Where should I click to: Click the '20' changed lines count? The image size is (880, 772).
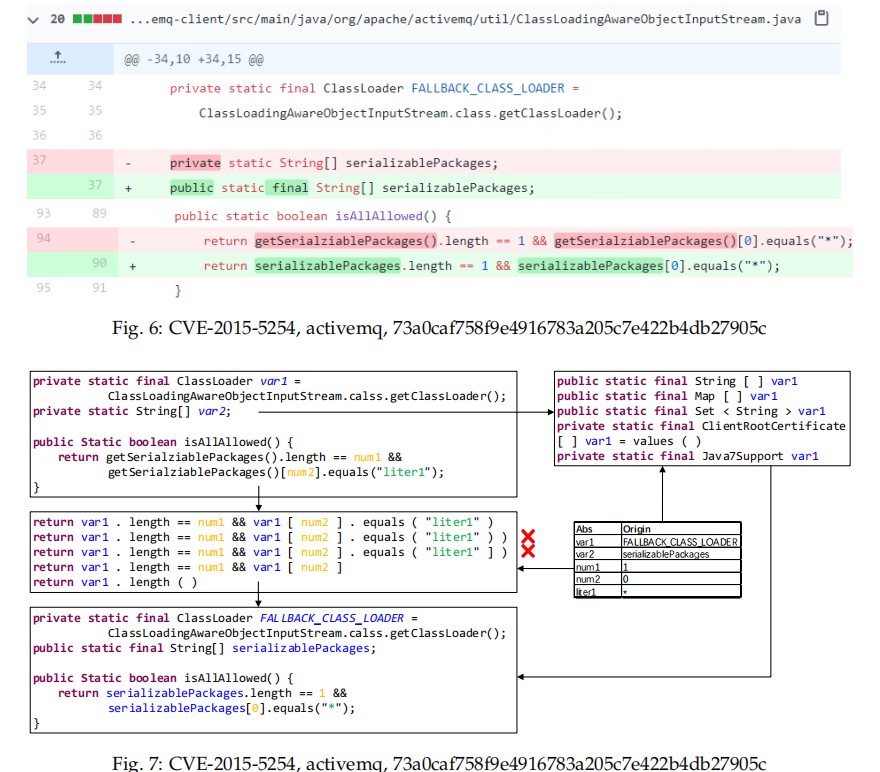[57, 19]
